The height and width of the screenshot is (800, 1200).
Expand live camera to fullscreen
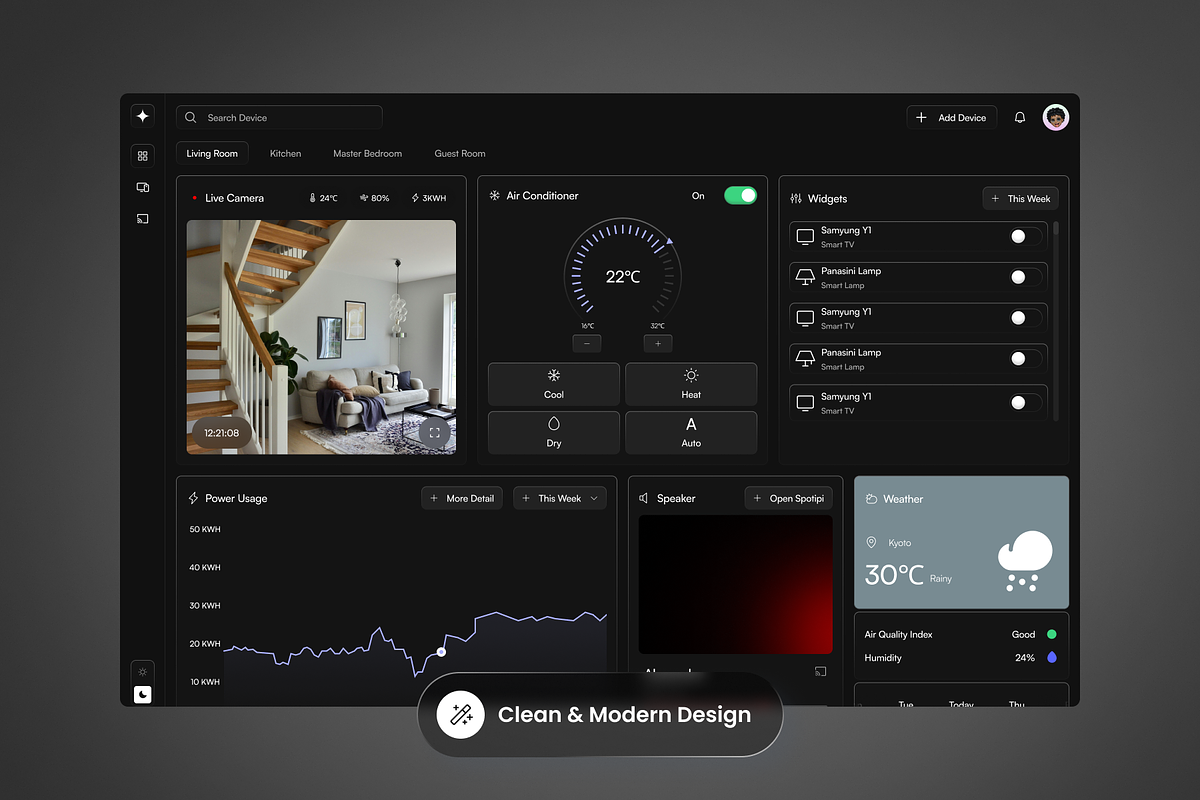point(433,433)
